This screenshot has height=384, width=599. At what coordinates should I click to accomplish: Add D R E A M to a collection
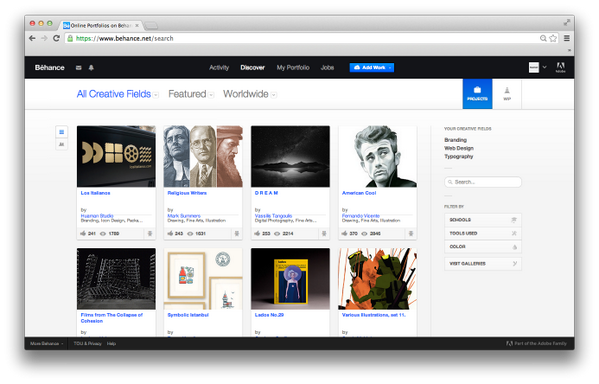click(x=324, y=233)
